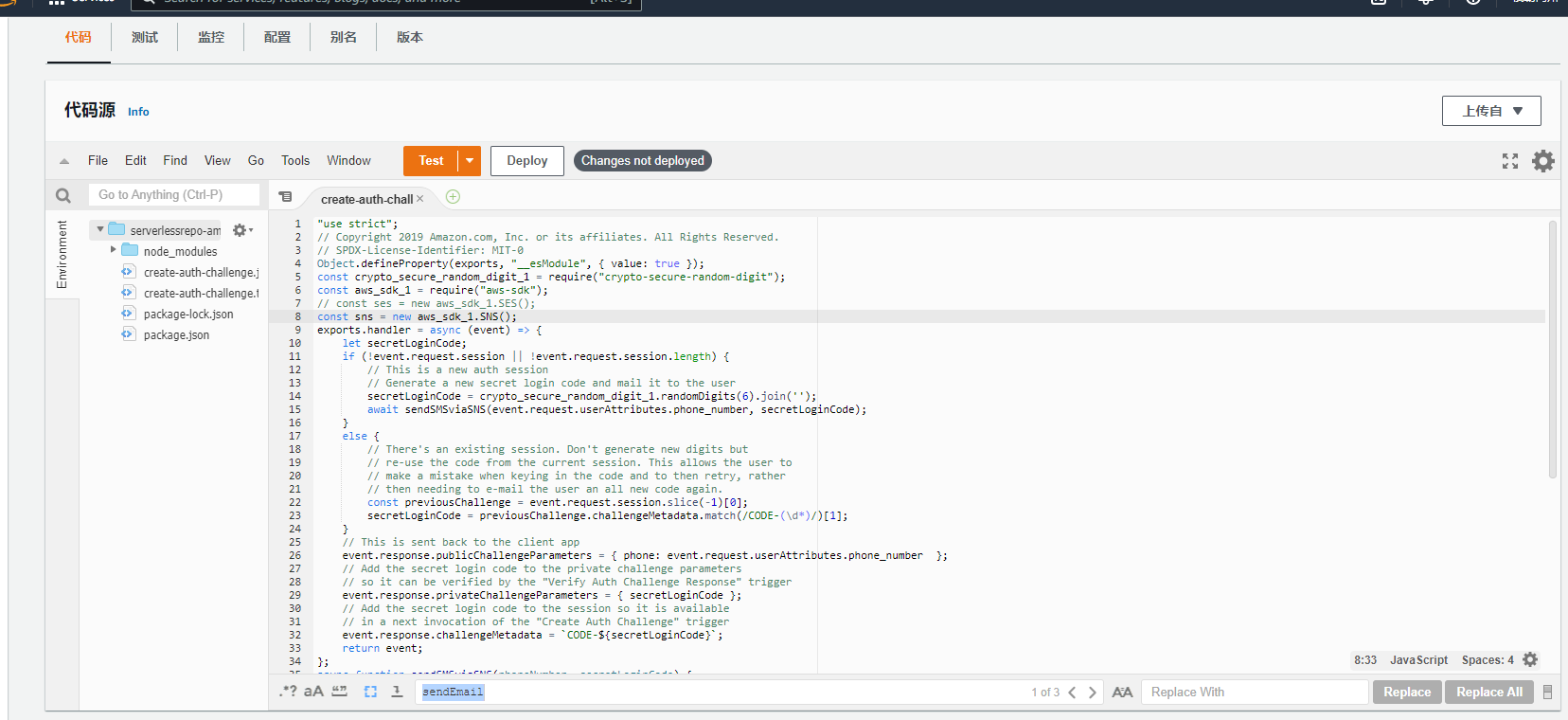Collapse the serverlessrepo root folder
Image resolution: width=1568 pixels, height=720 pixels.
[x=99, y=229]
